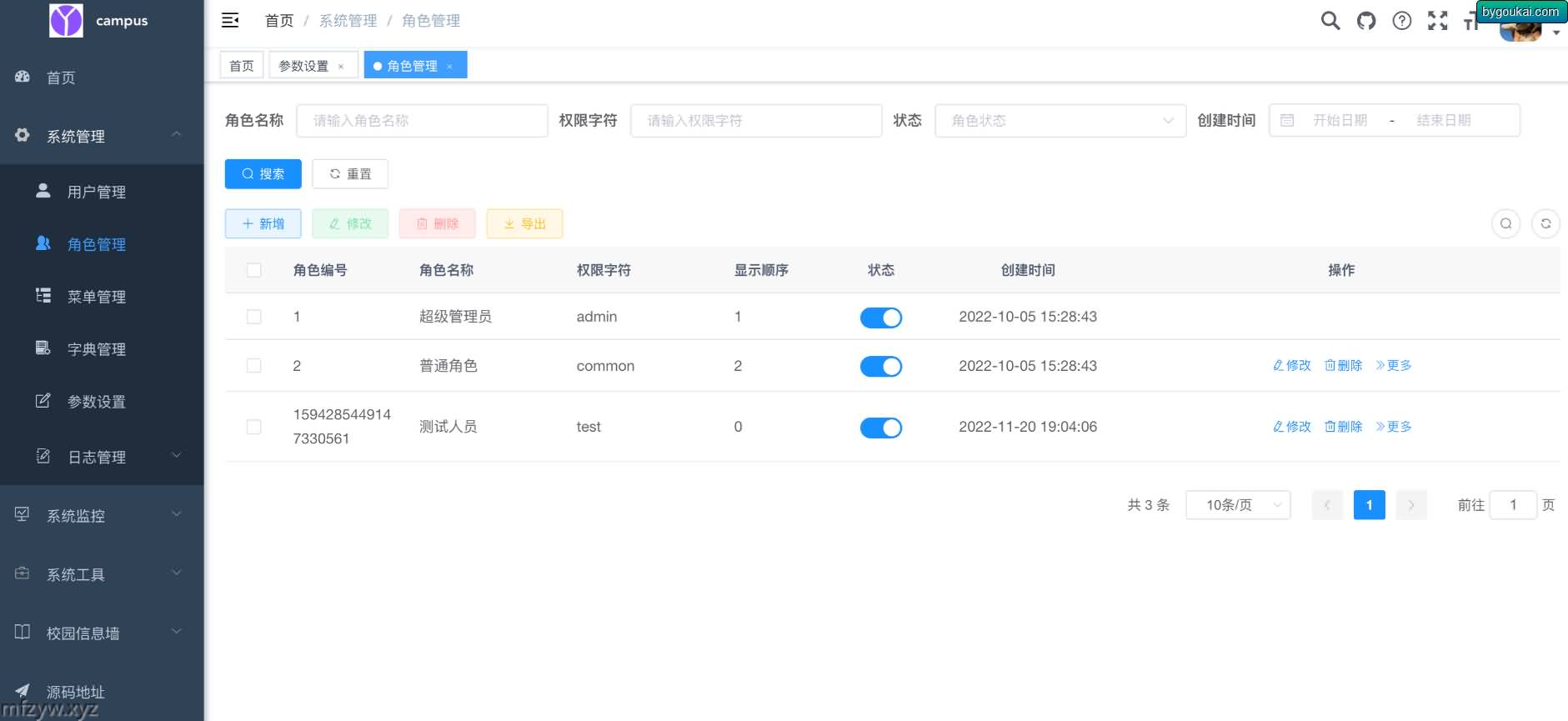Toggle status switch for 超级管理员 role
1568x721 pixels.
(x=881, y=318)
